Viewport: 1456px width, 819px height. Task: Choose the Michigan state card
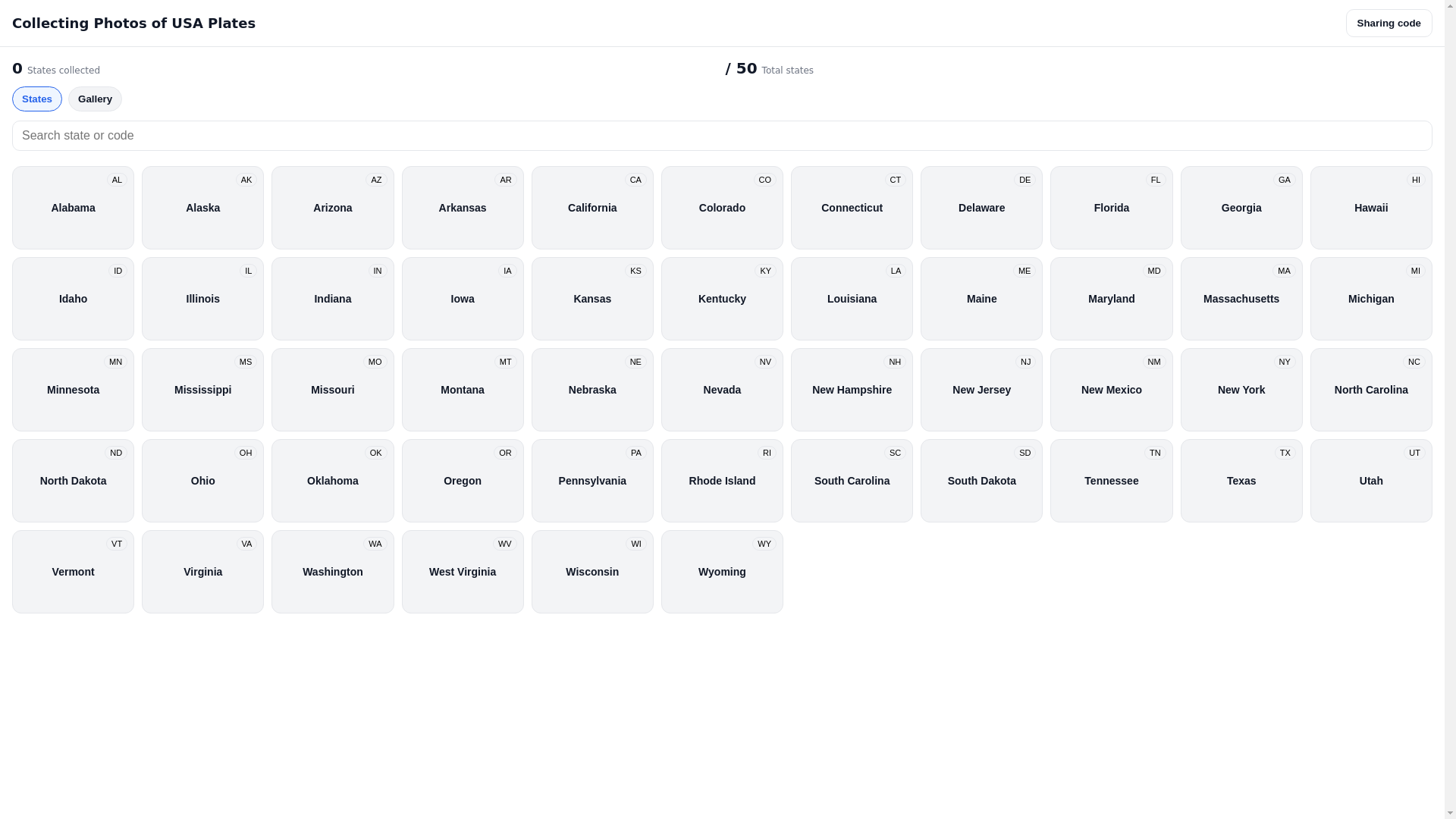click(x=1371, y=299)
